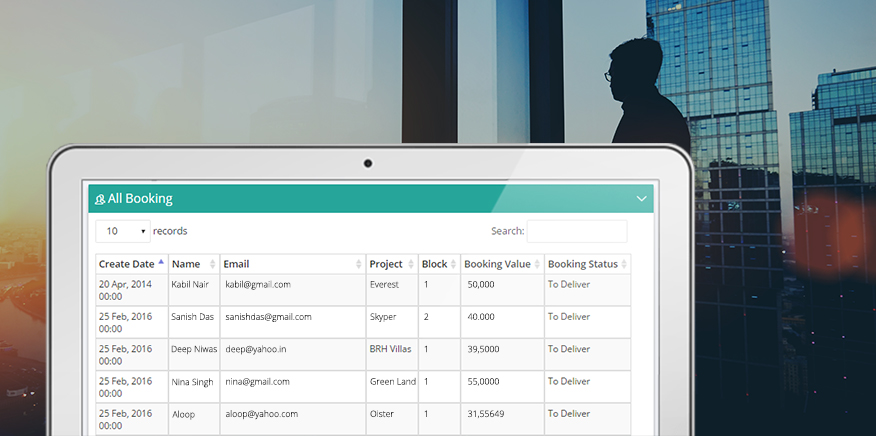Sort by Create Date column
Screen dimensions: 876x436
[132, 264]
